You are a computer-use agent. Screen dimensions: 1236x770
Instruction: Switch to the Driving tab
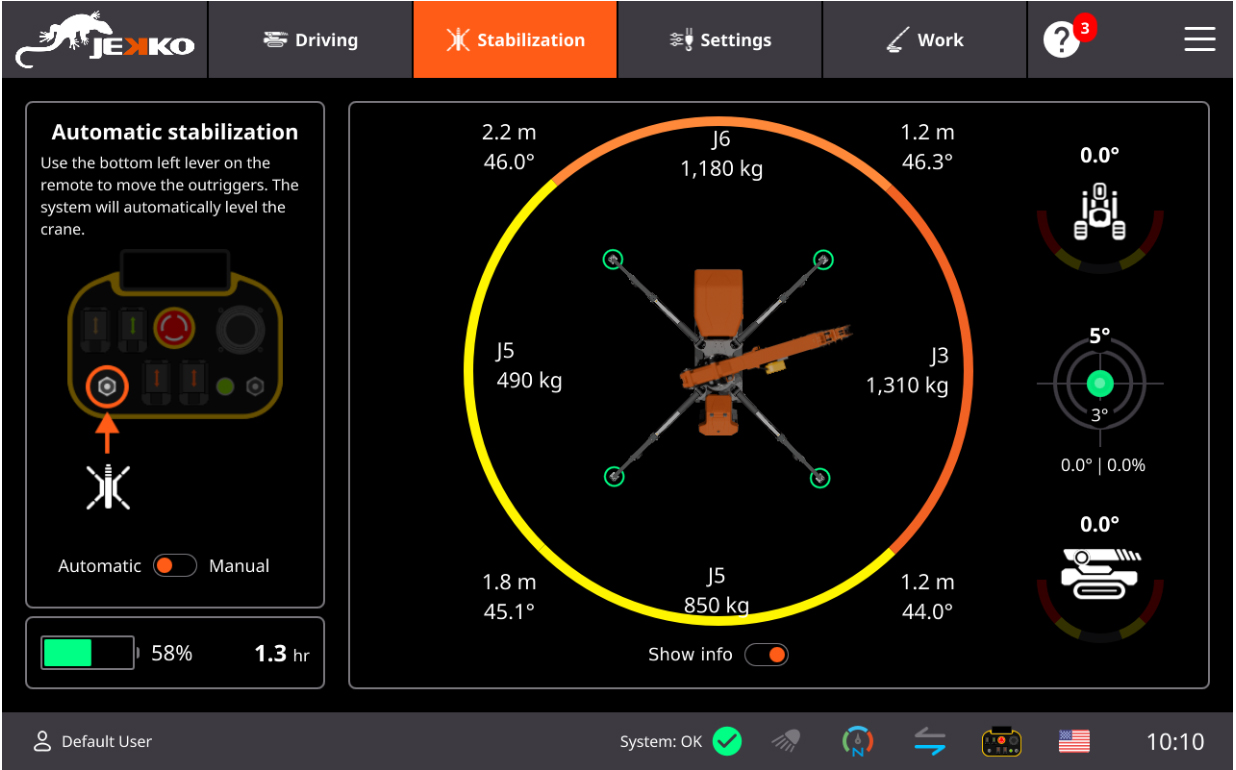[x=310, y=40]
